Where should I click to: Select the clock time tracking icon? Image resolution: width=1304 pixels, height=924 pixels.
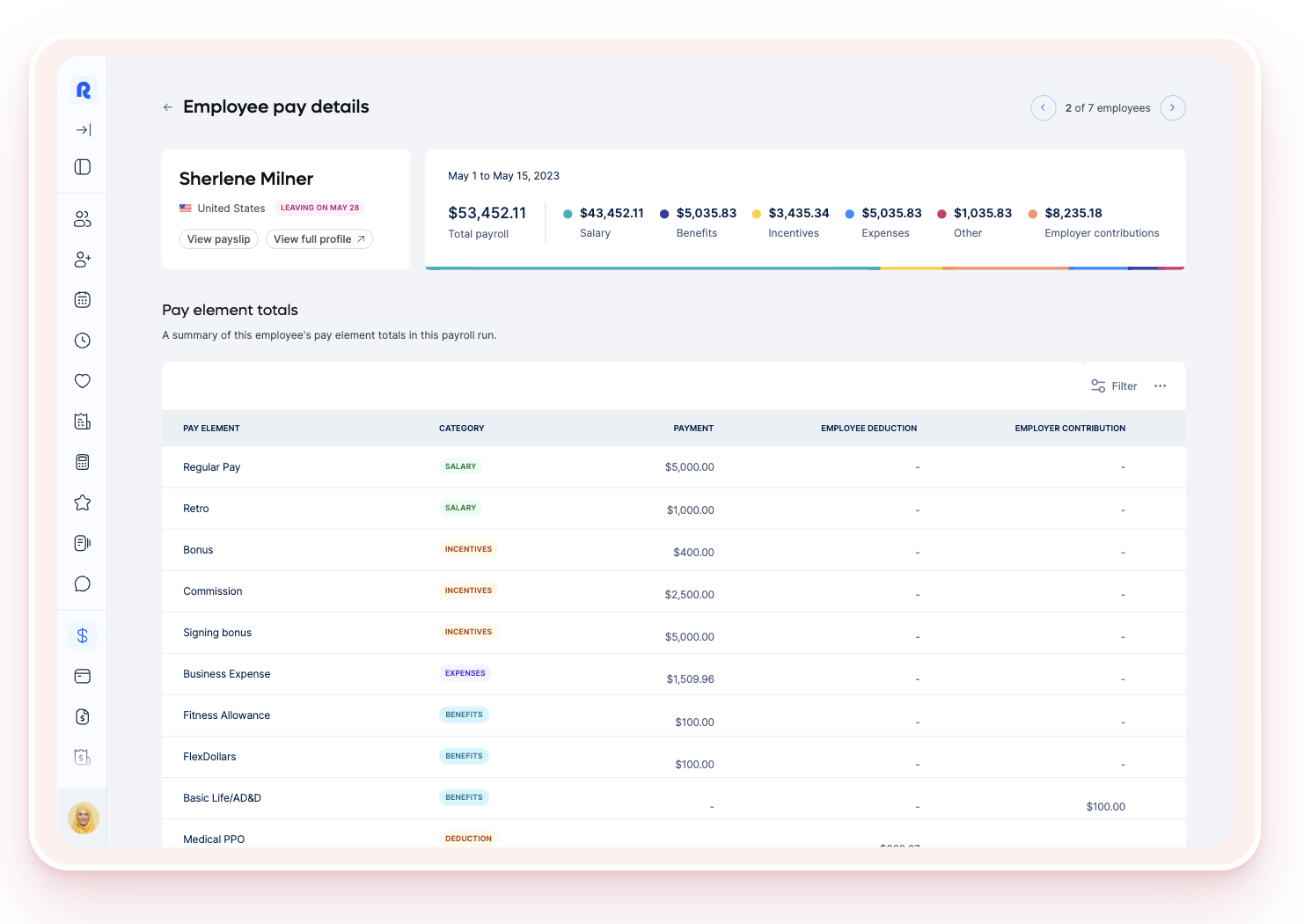(x=83, y=341)
